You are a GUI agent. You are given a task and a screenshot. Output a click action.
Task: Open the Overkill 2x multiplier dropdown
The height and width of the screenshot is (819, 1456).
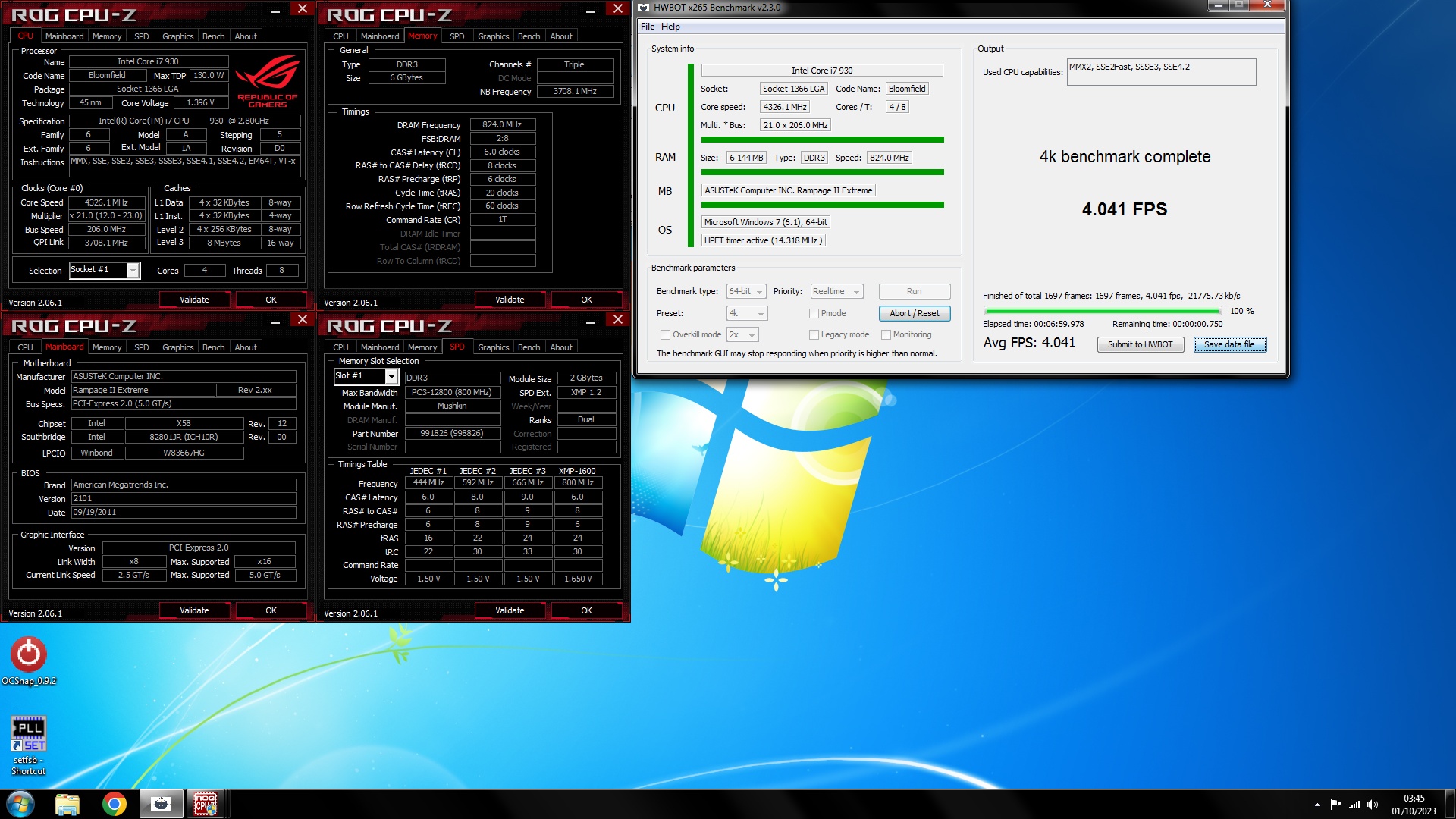[742, 334]
